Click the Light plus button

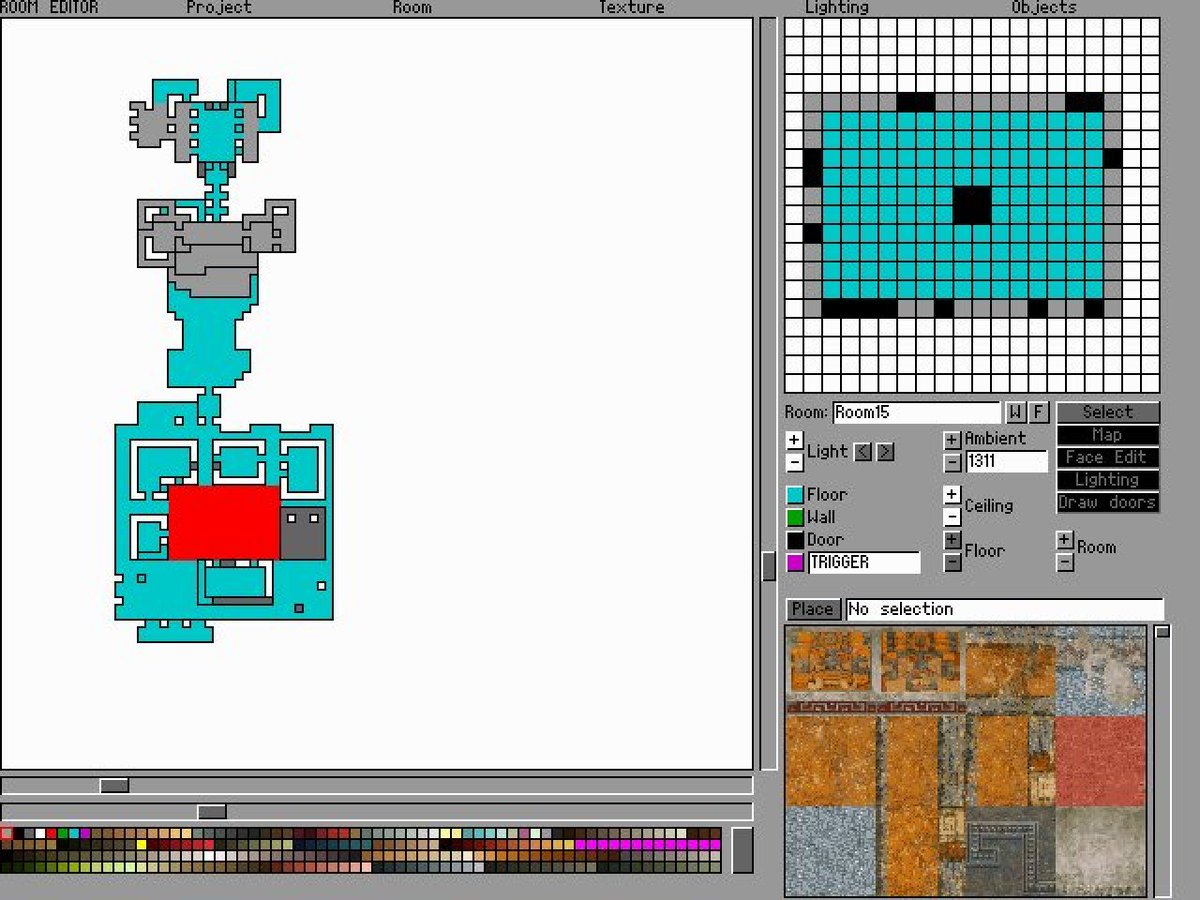click(794, 440)
